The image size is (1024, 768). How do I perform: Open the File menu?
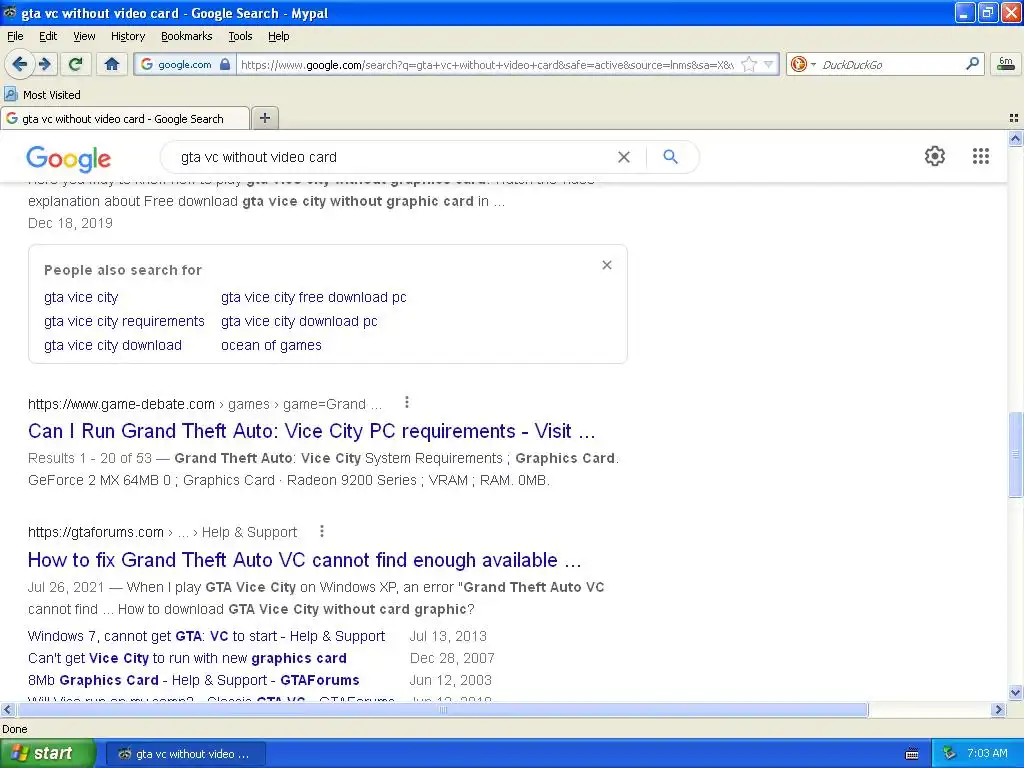click(x=15, y=36)
